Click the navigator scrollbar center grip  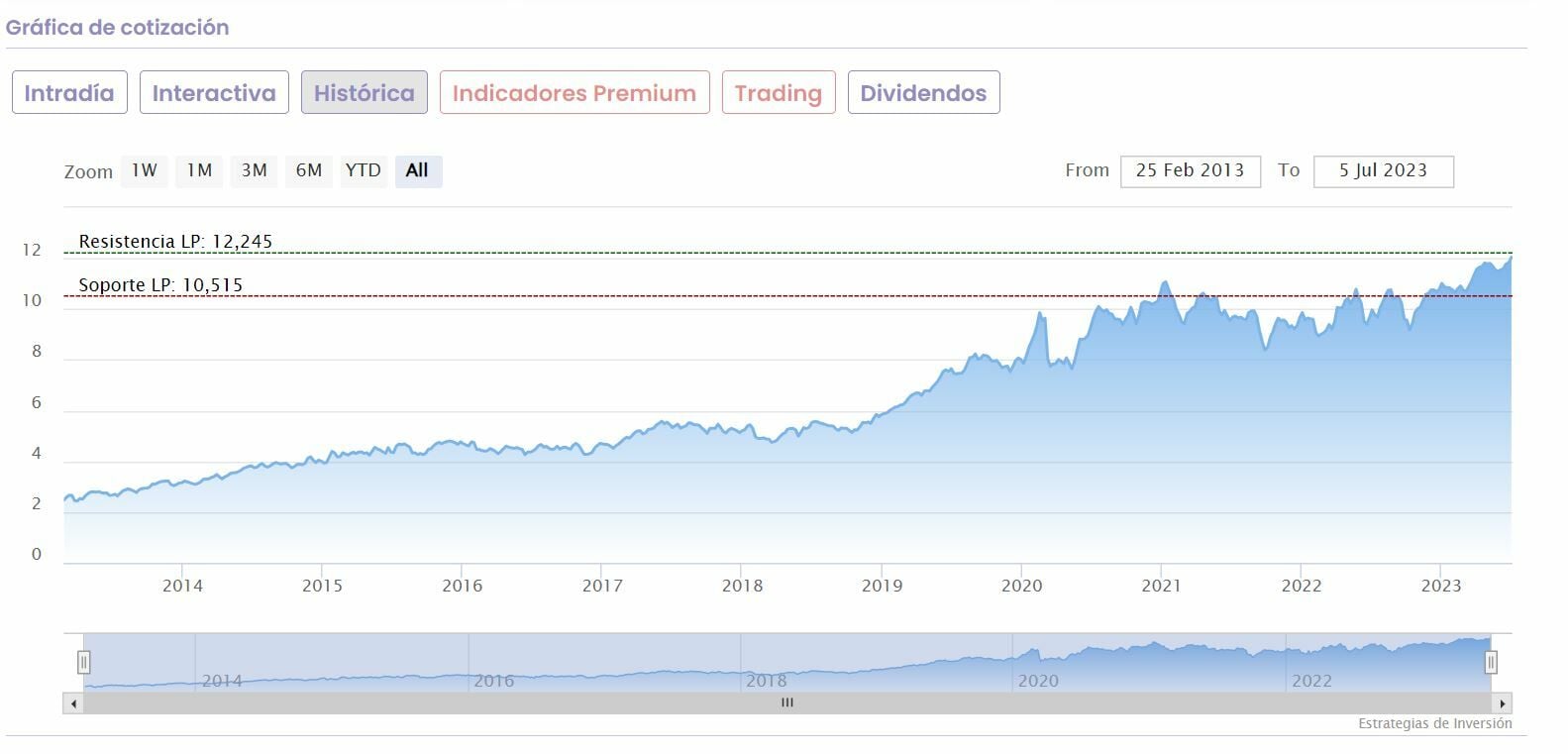point(787,703)
